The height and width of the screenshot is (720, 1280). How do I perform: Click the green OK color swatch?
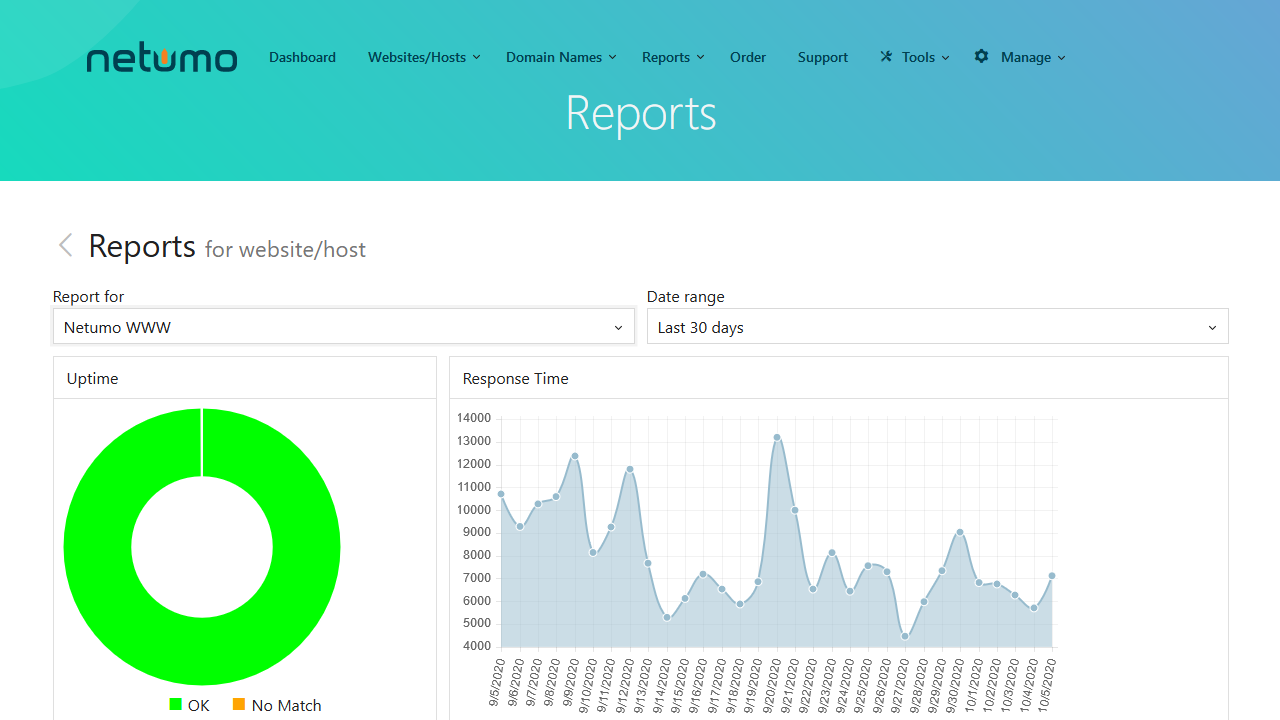[x=176, y=705]
